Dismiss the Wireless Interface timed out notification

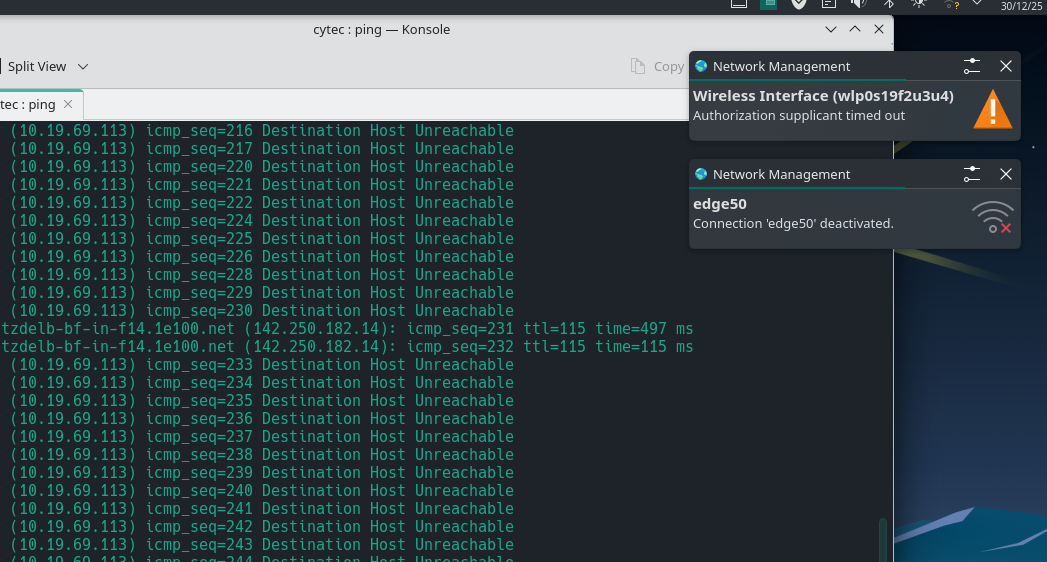pos(1006,67)
